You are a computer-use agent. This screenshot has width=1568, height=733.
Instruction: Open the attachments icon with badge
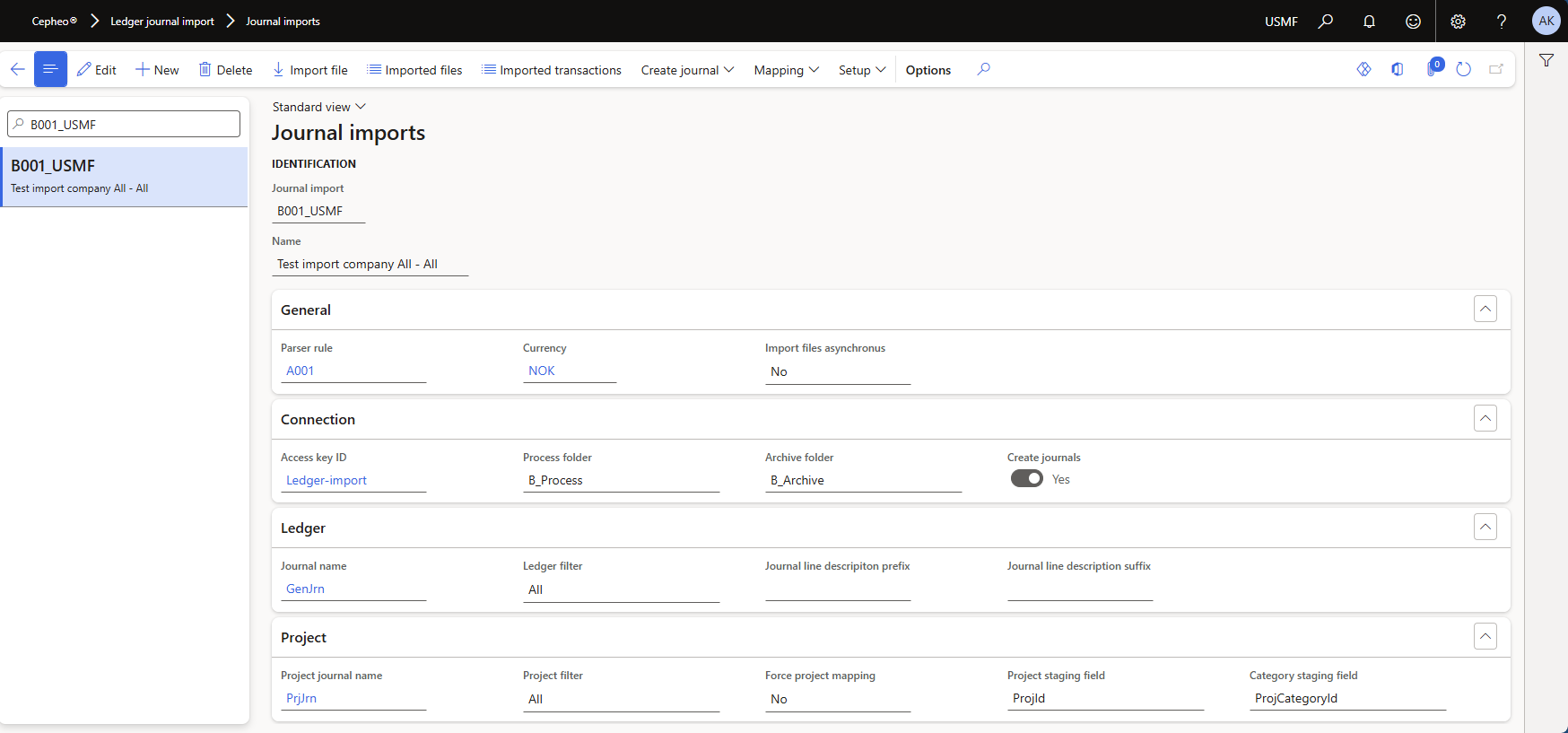[x=1433, y=69]
